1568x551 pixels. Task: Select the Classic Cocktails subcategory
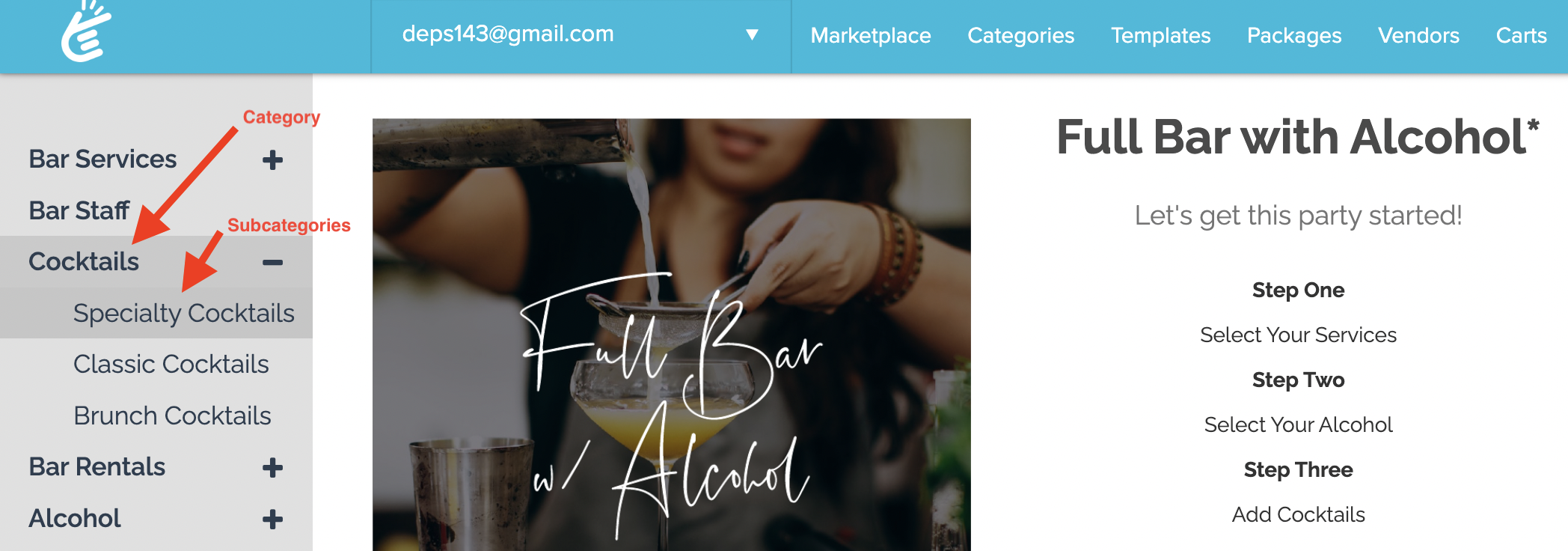click(x=171, y=364)
